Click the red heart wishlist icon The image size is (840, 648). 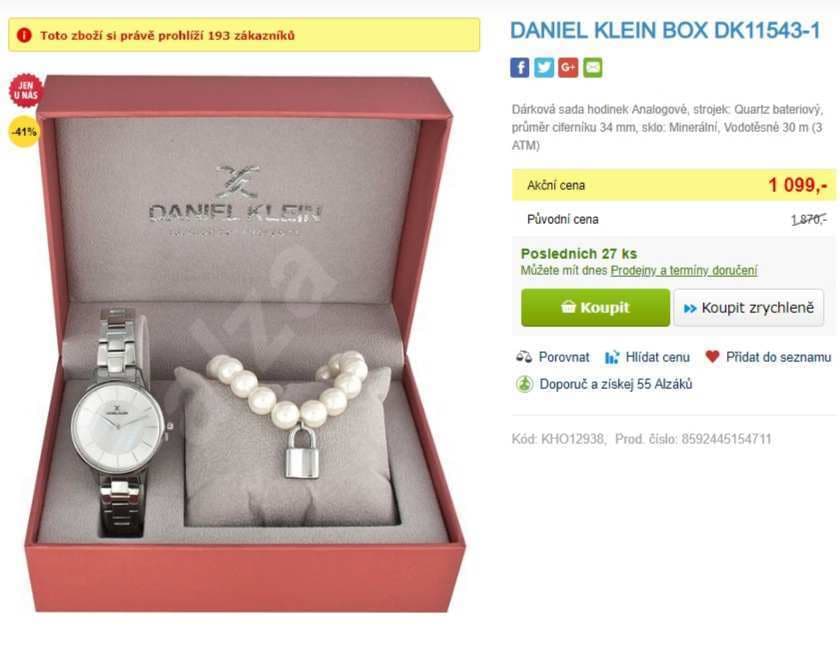[x=712, y=356]
